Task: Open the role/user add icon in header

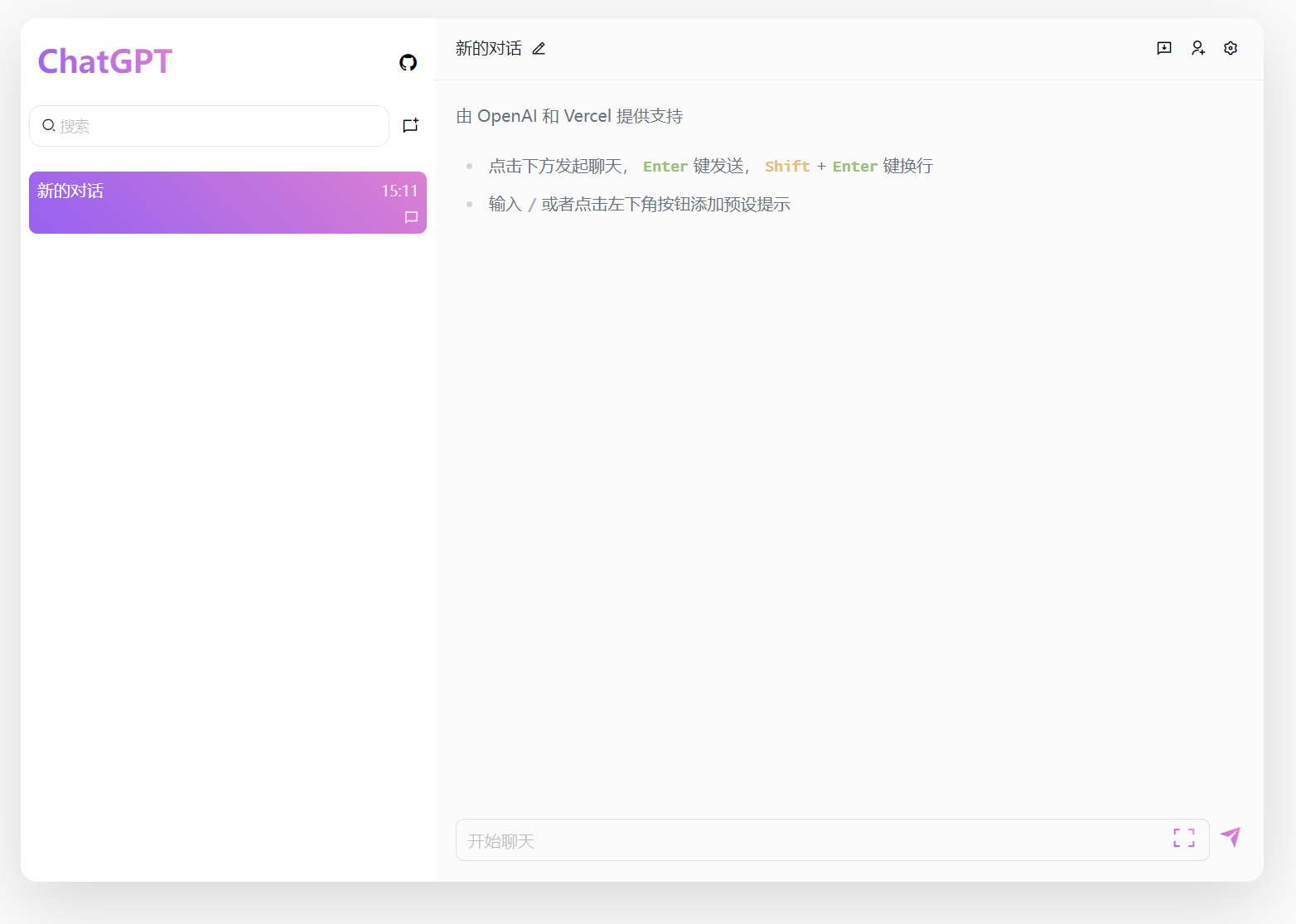Action: point(1197,48)
